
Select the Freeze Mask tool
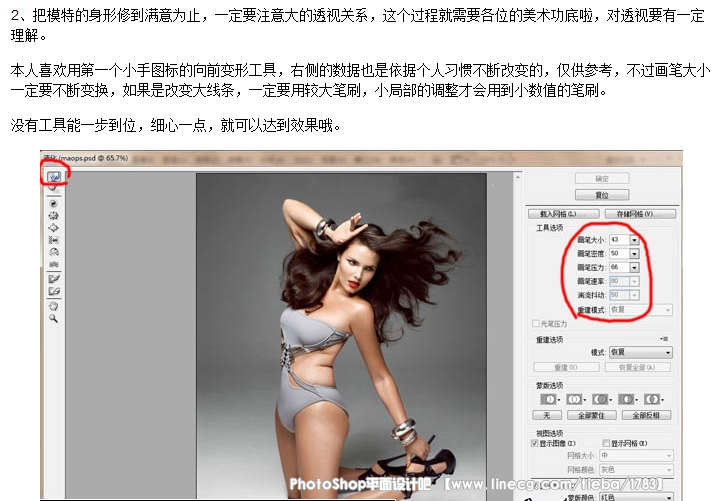pyautogui.click(x=53, y=278)
